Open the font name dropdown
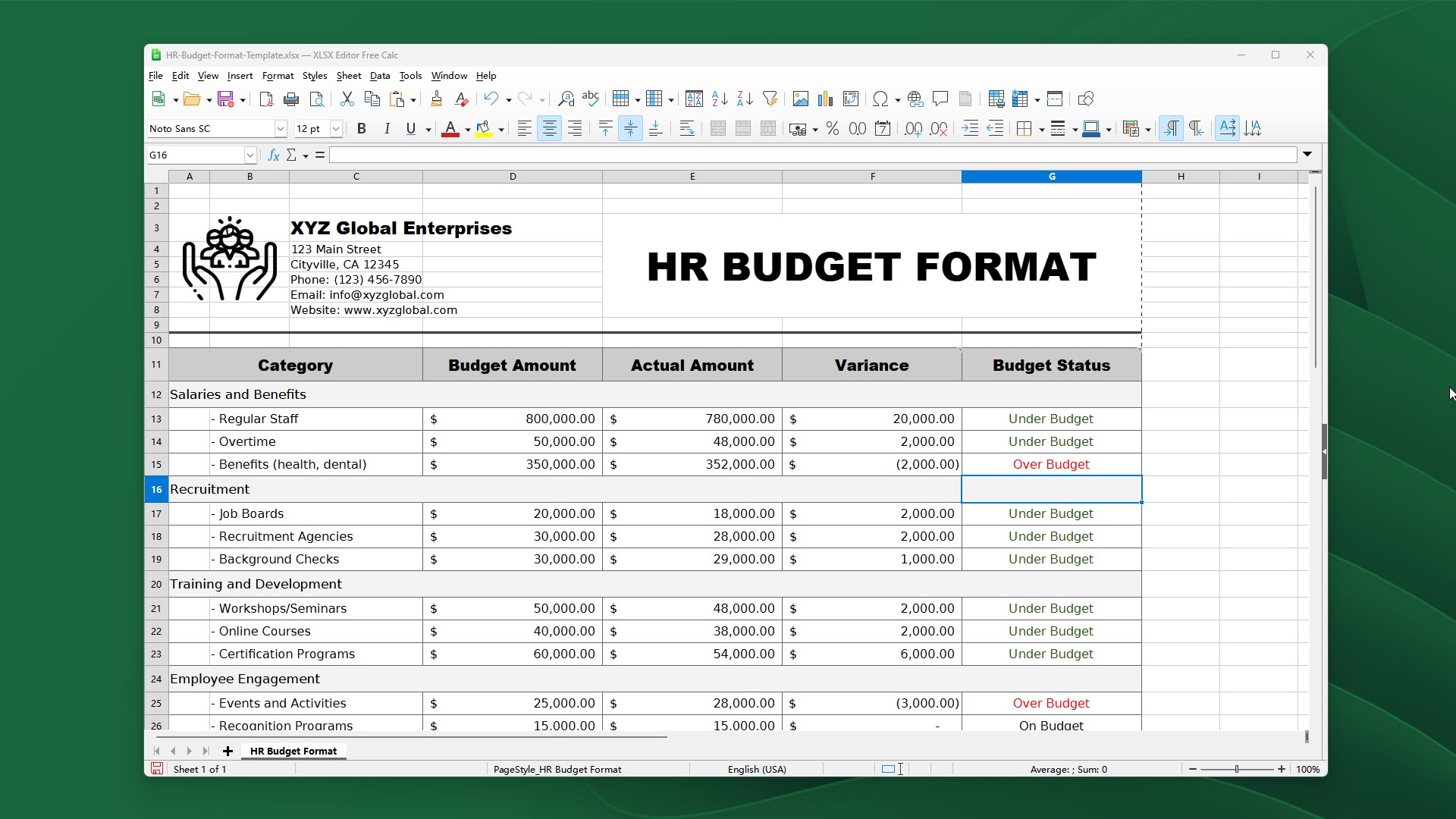1456x819 pixels. (x=281, y=129)
